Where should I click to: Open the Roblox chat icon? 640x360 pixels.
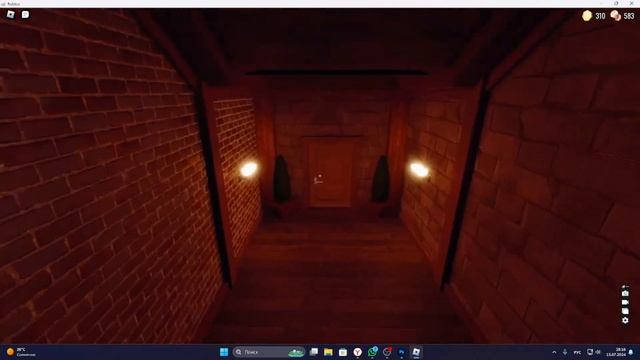[25, 15]
